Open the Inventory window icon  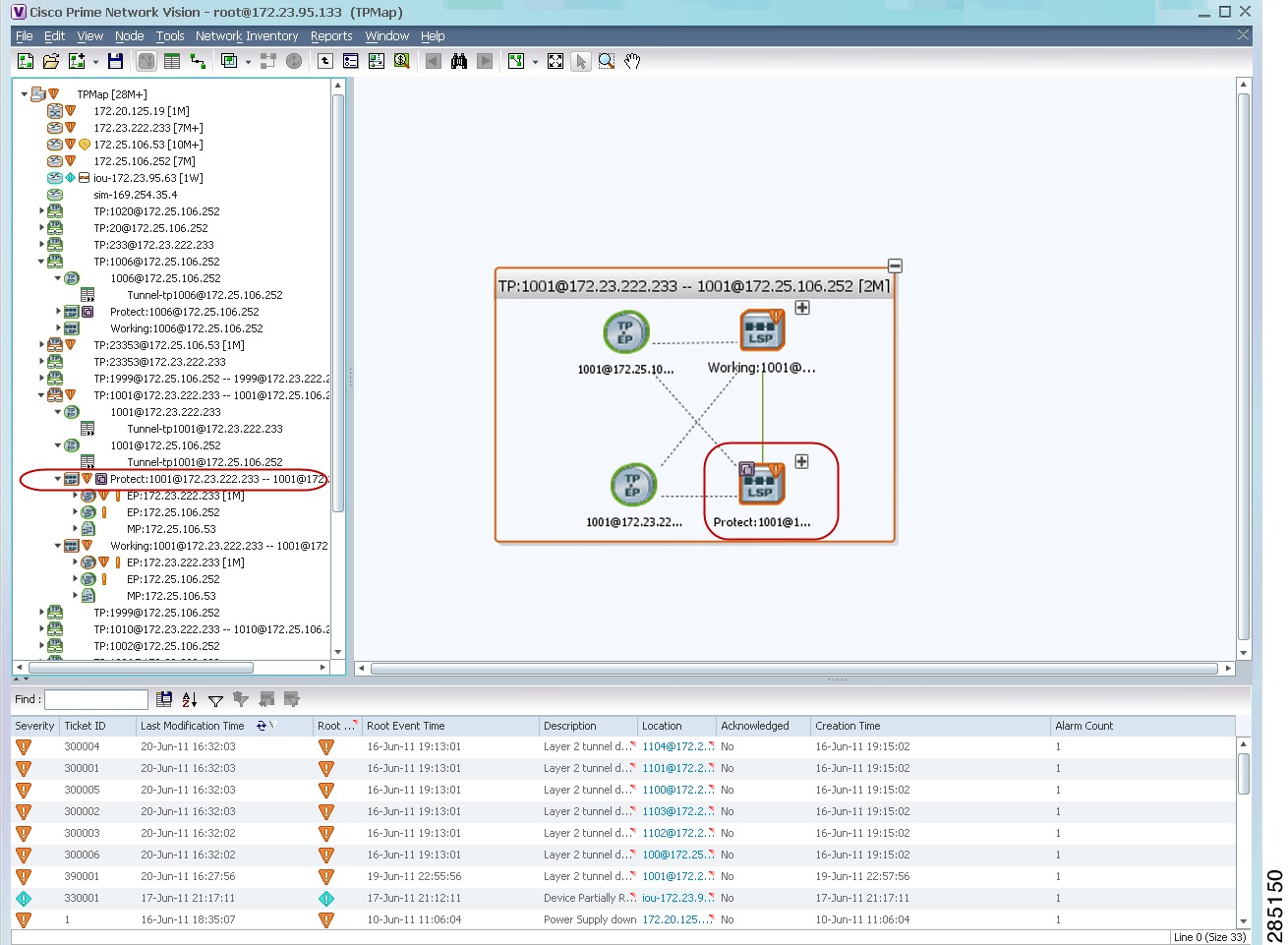tap(351, 61)
